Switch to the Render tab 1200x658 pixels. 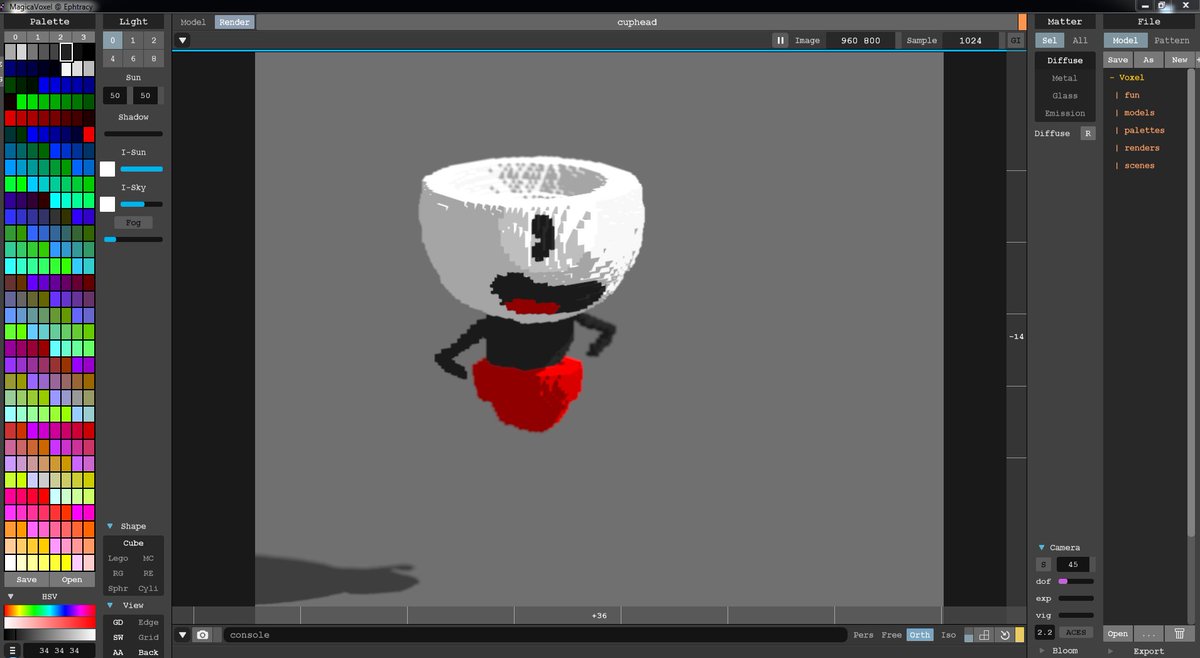tap(234, 22)
